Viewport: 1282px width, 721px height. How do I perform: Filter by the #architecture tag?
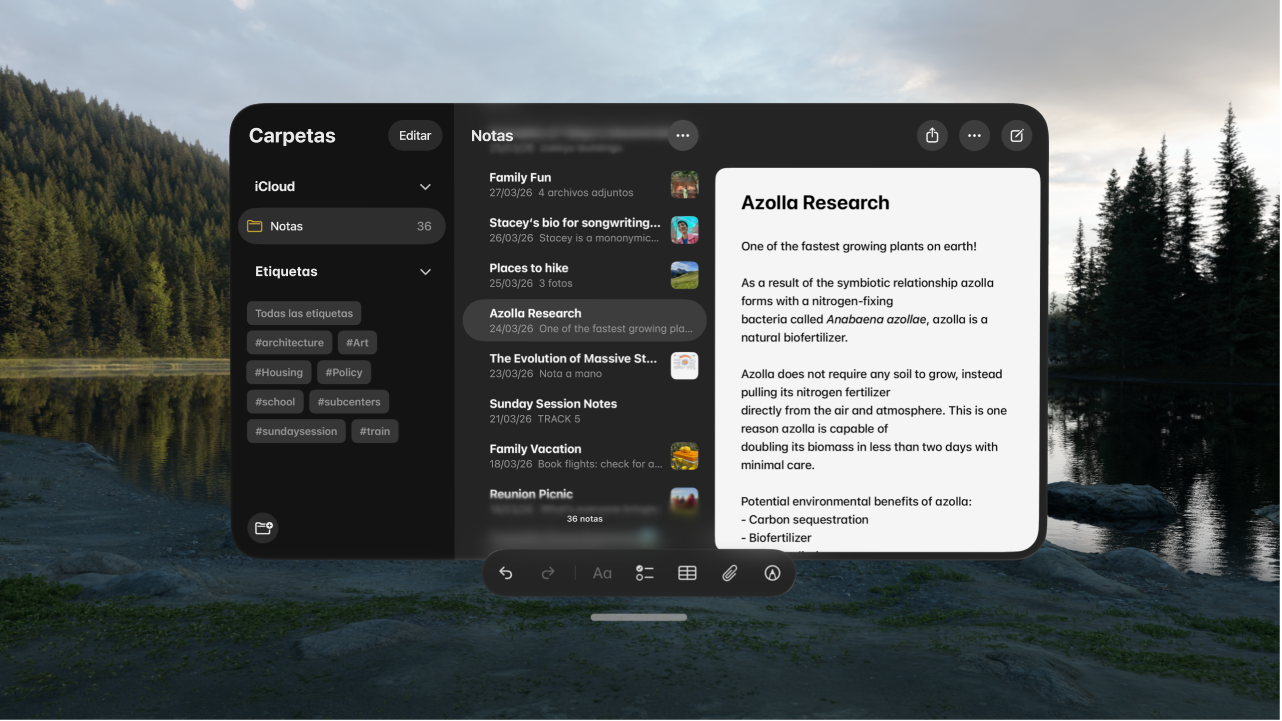(x=289, y=343)
